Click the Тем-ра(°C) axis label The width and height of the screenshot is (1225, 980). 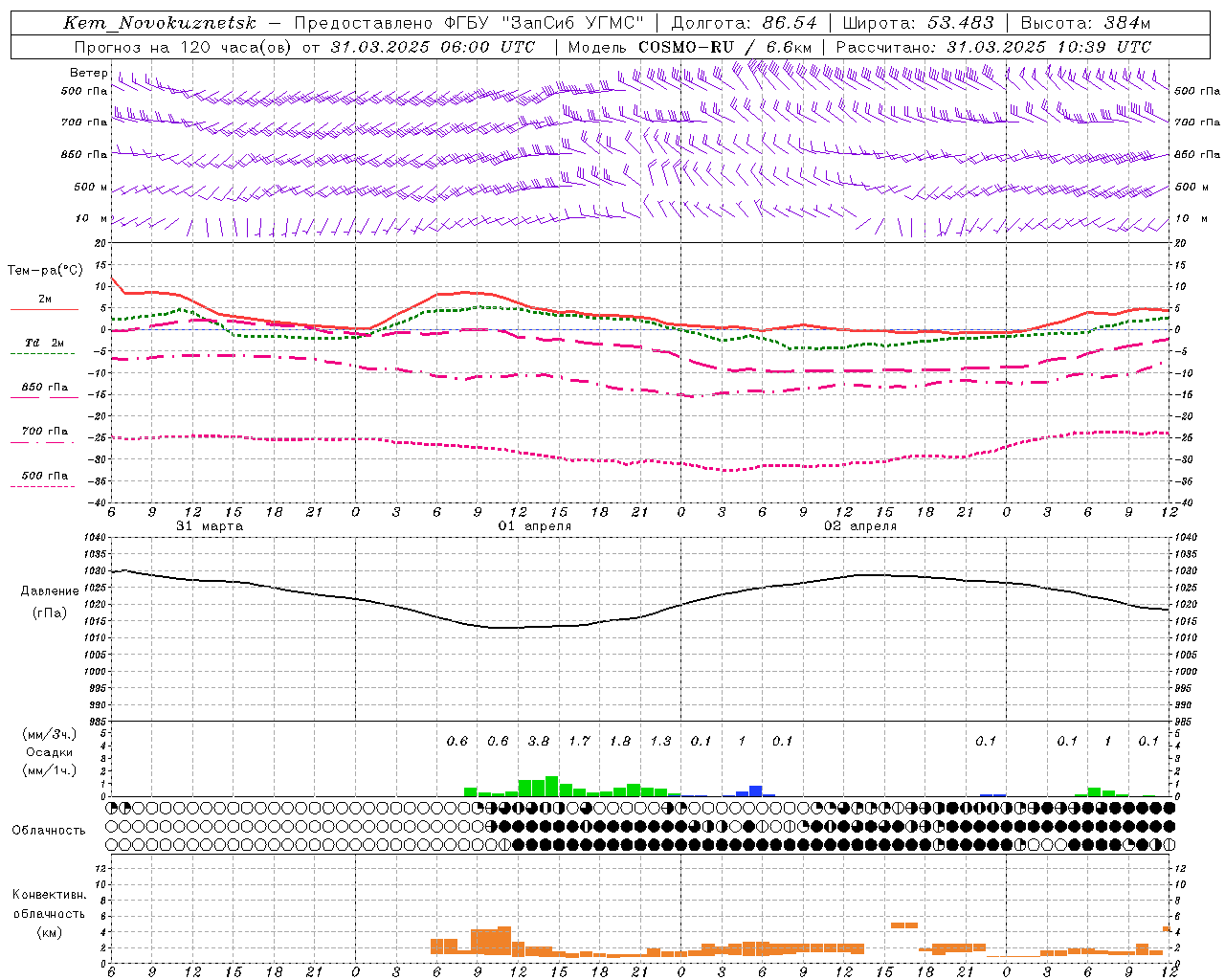pos(45,271)
